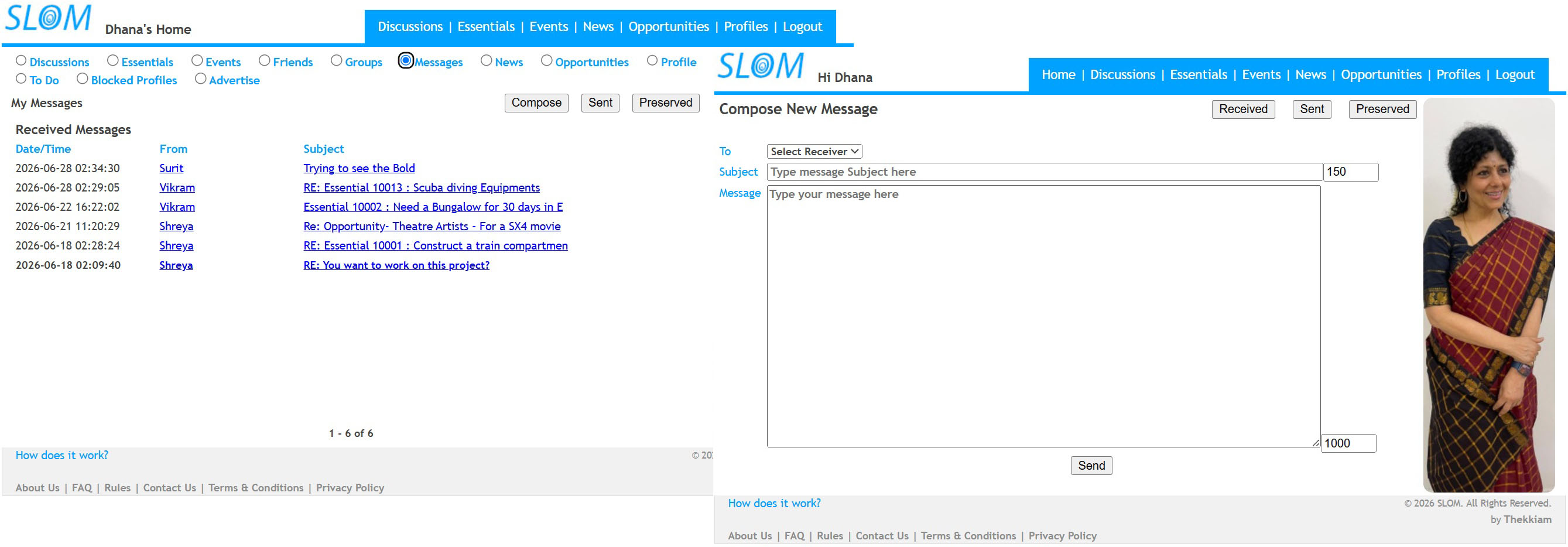
Task: Click the Send button
Action: click(x=1091, y=466)
